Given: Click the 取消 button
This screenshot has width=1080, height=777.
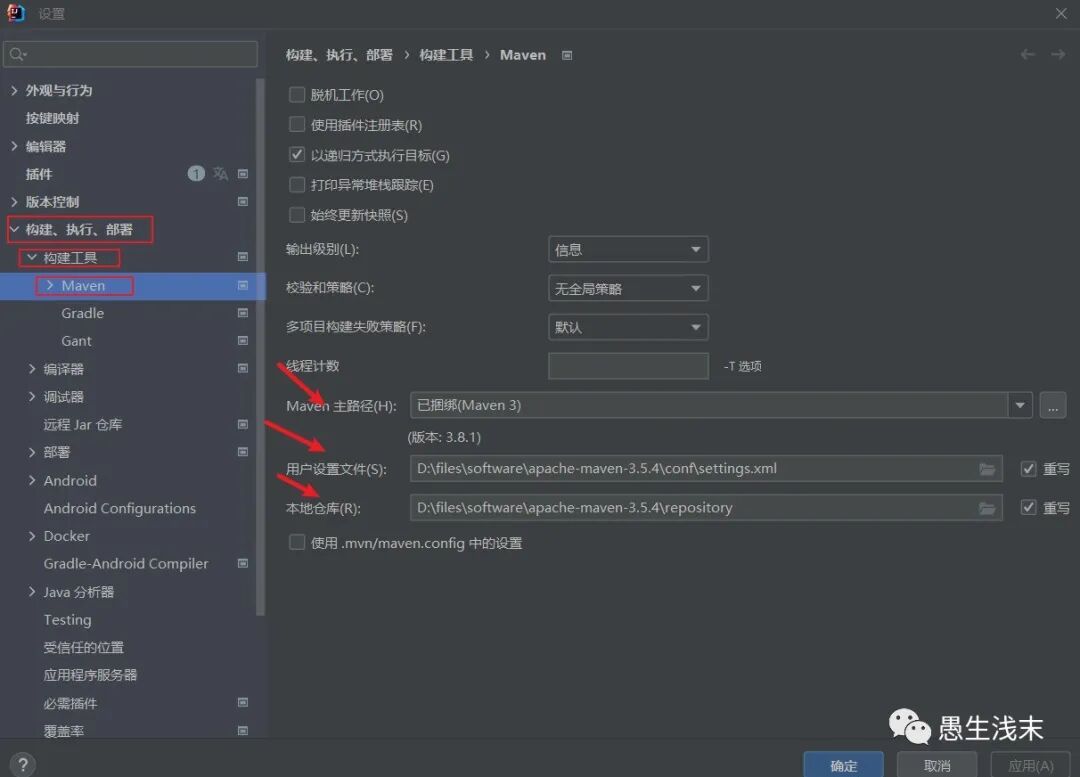Looking at the screenshot, I should click(x=937, y=765).
